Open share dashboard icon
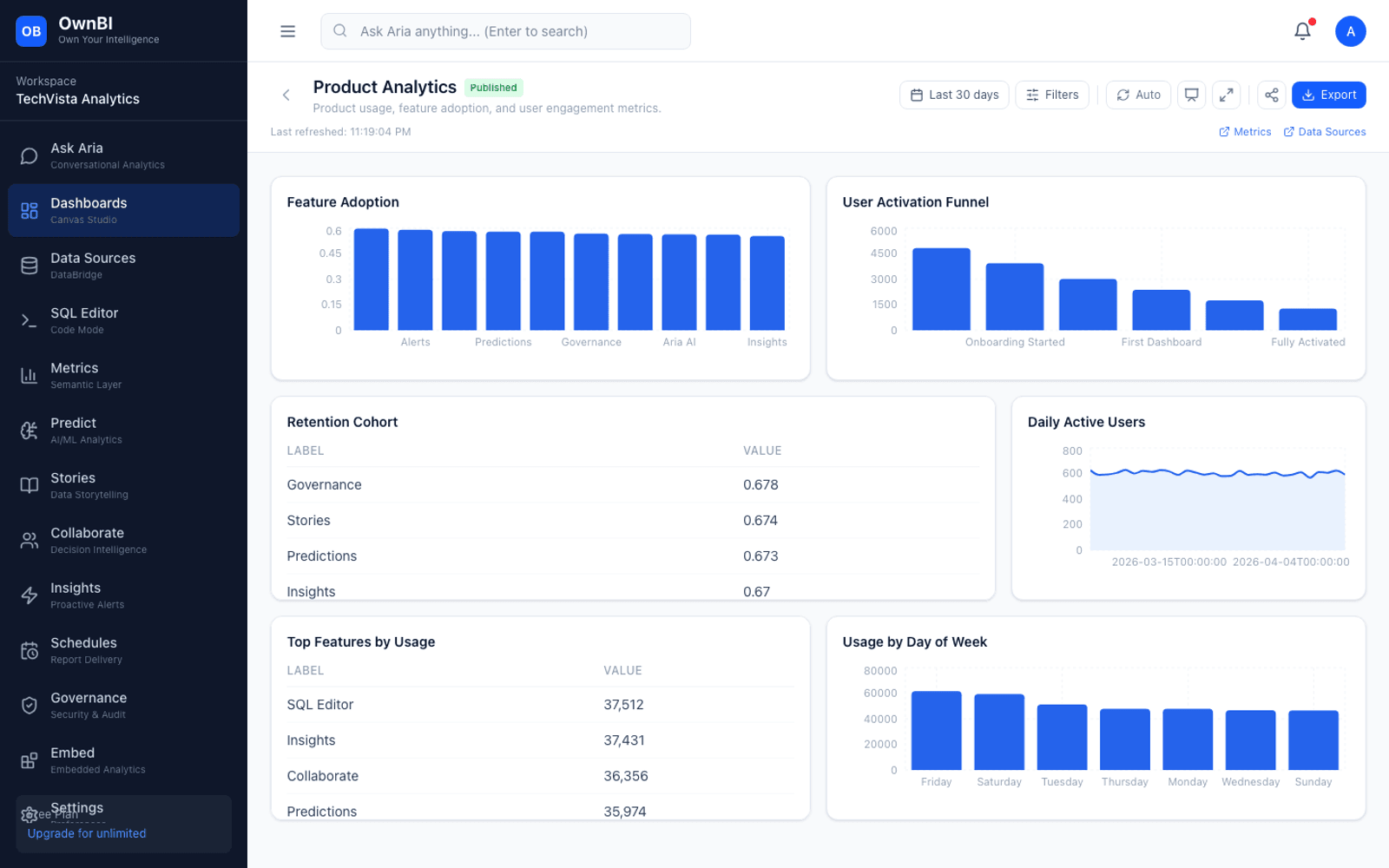1389x868 pixels. pyautogui.click(x=1271, y=95)
